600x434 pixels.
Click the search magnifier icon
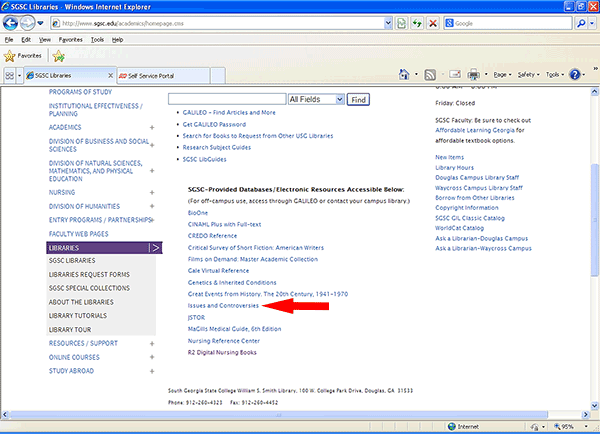[x=583, y=22]
